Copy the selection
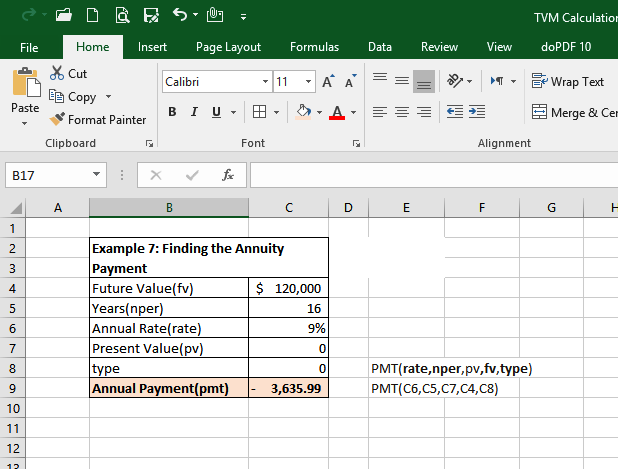618x469 pixels. 73,97
